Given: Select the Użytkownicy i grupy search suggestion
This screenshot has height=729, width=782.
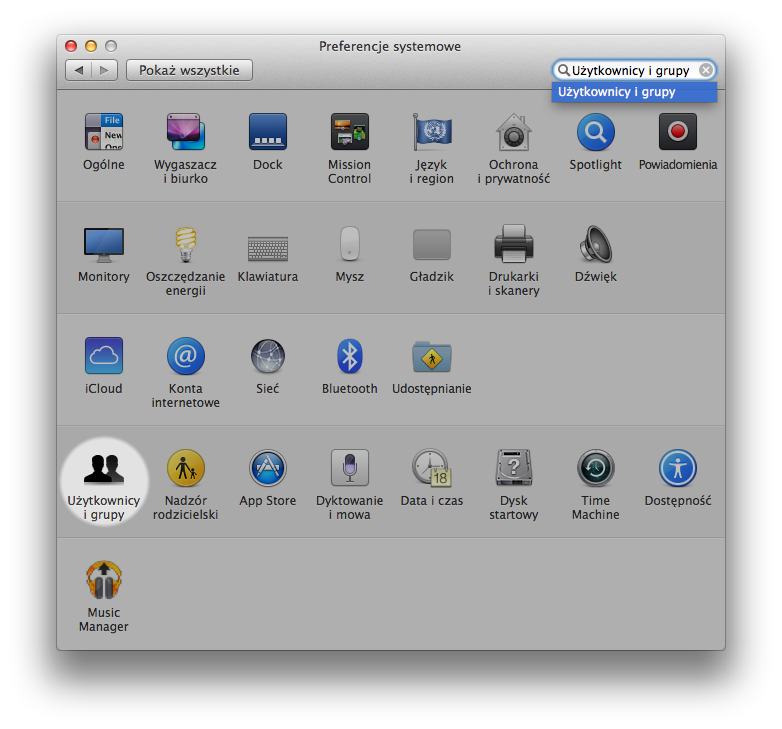Looking at the screenshot, I should [x=634, y=92].
